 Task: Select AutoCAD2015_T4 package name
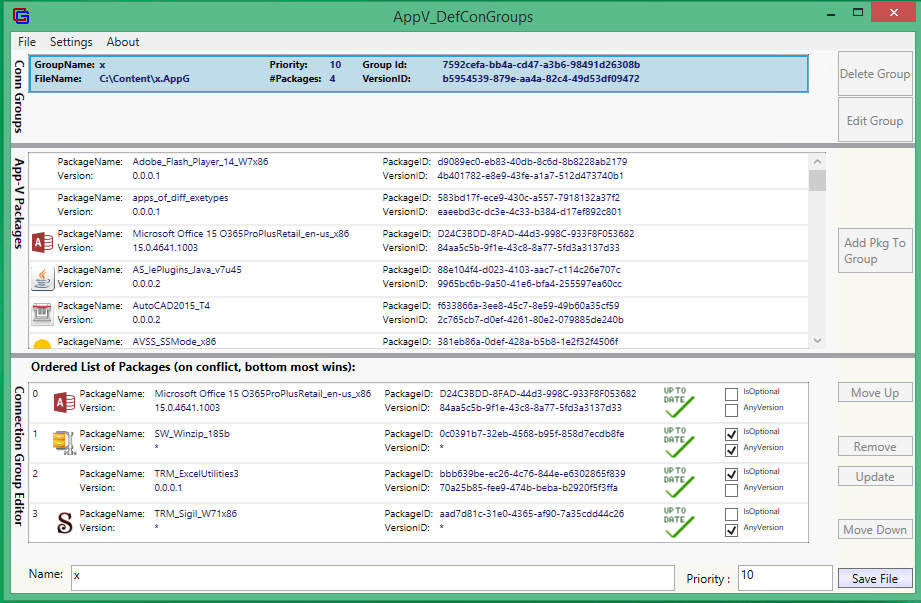pyautogui.click(x=171, y=305)
